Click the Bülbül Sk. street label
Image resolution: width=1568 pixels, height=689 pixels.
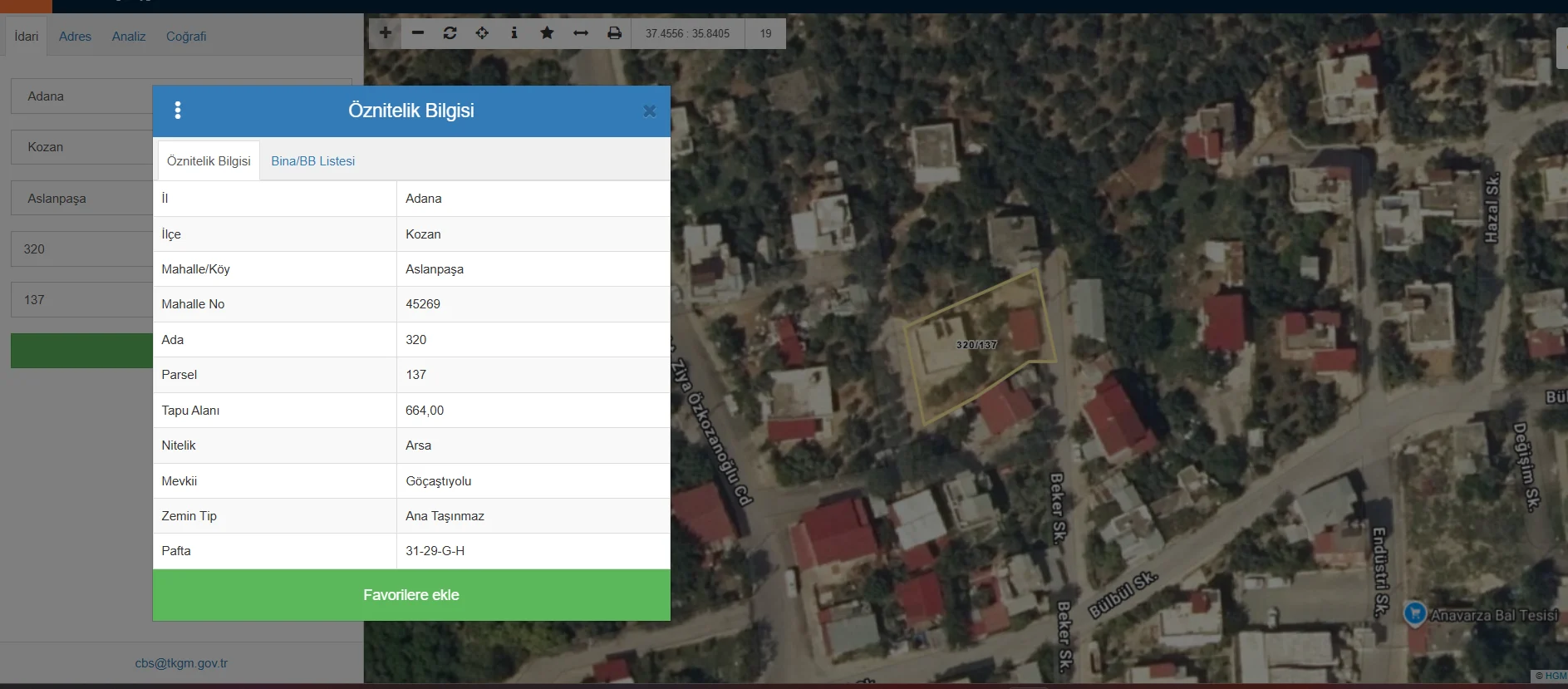pos(1123,594)
